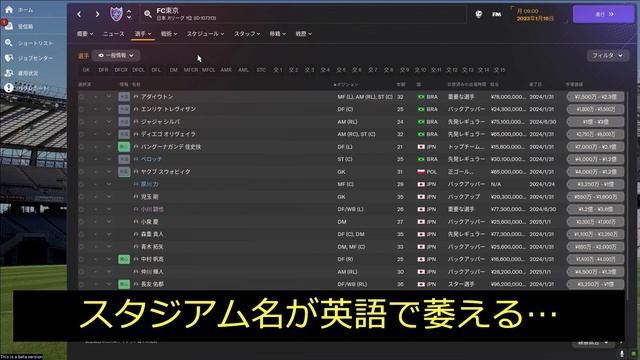Expand the row chevron for 長友 佑都
Screen dimensions: 640x360
point(109,284)
